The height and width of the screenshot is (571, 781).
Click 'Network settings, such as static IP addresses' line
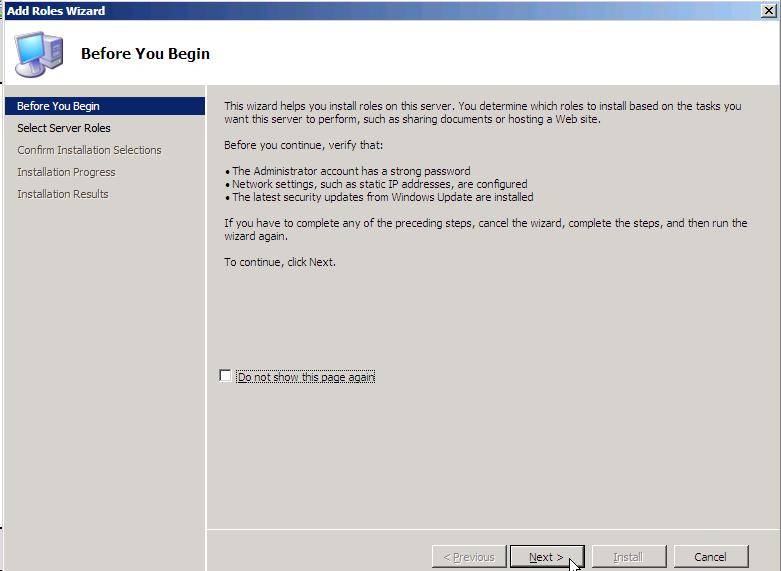pos(376,184)
